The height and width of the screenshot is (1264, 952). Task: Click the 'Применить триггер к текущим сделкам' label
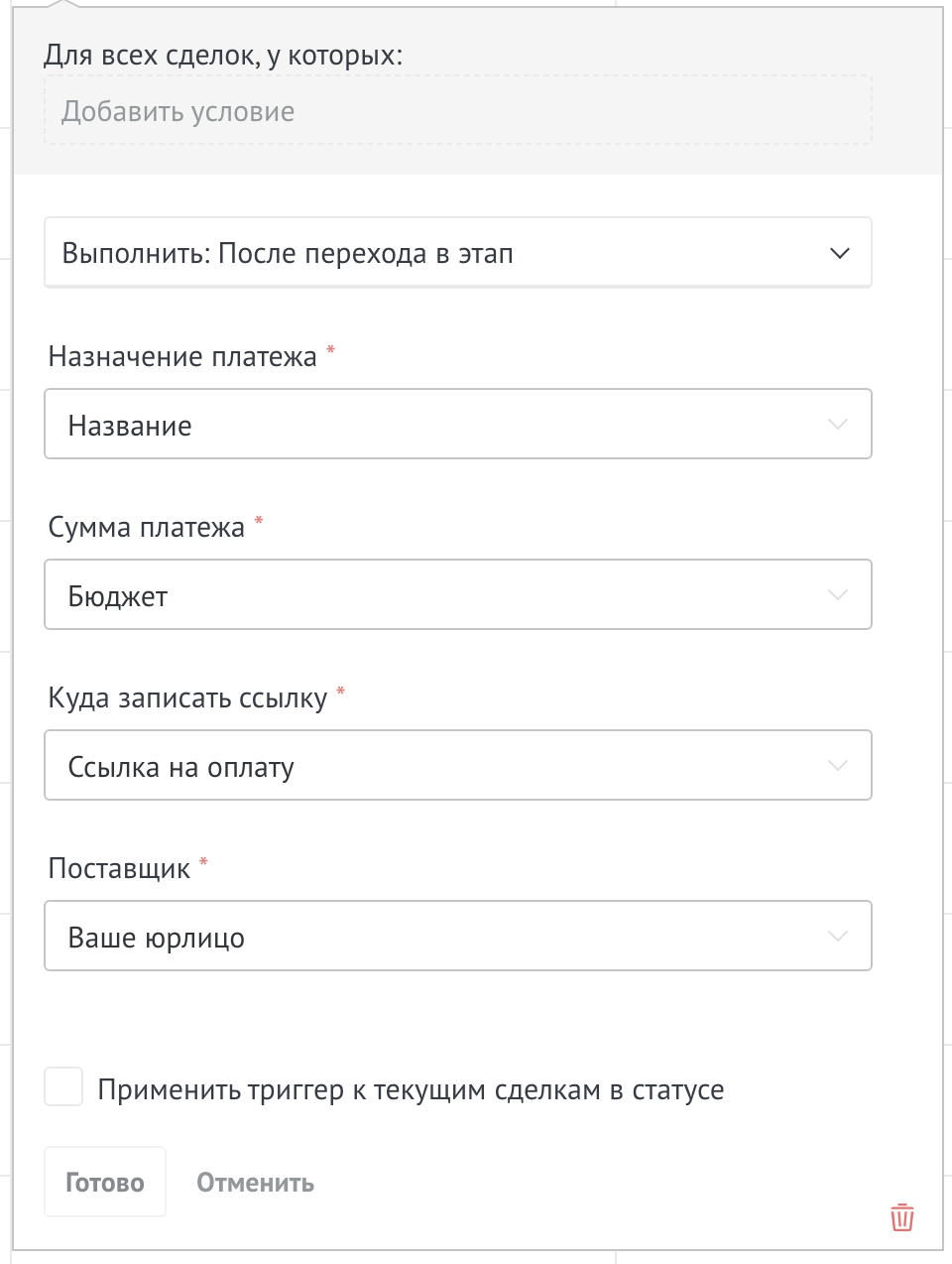coord(411,1090)
